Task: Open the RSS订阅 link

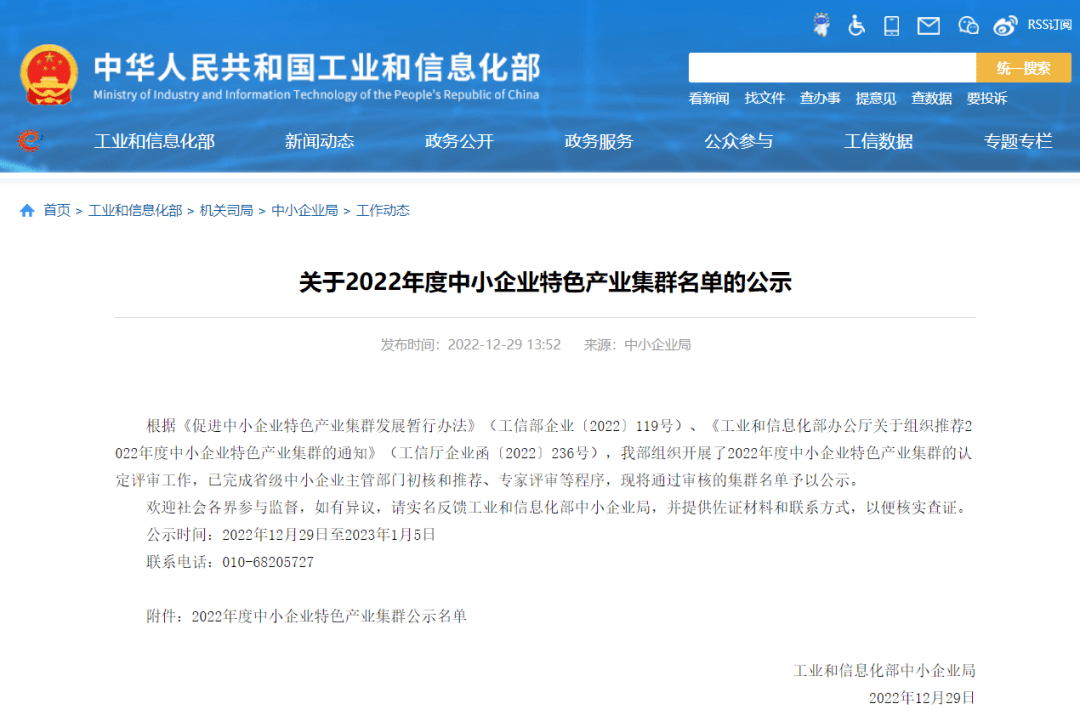Action: [x=1050, y=25]
